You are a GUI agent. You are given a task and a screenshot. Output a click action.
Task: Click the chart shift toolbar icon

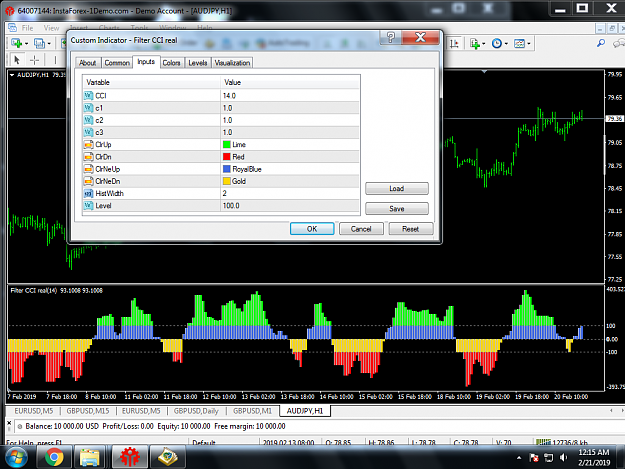(x=454, y=43)
